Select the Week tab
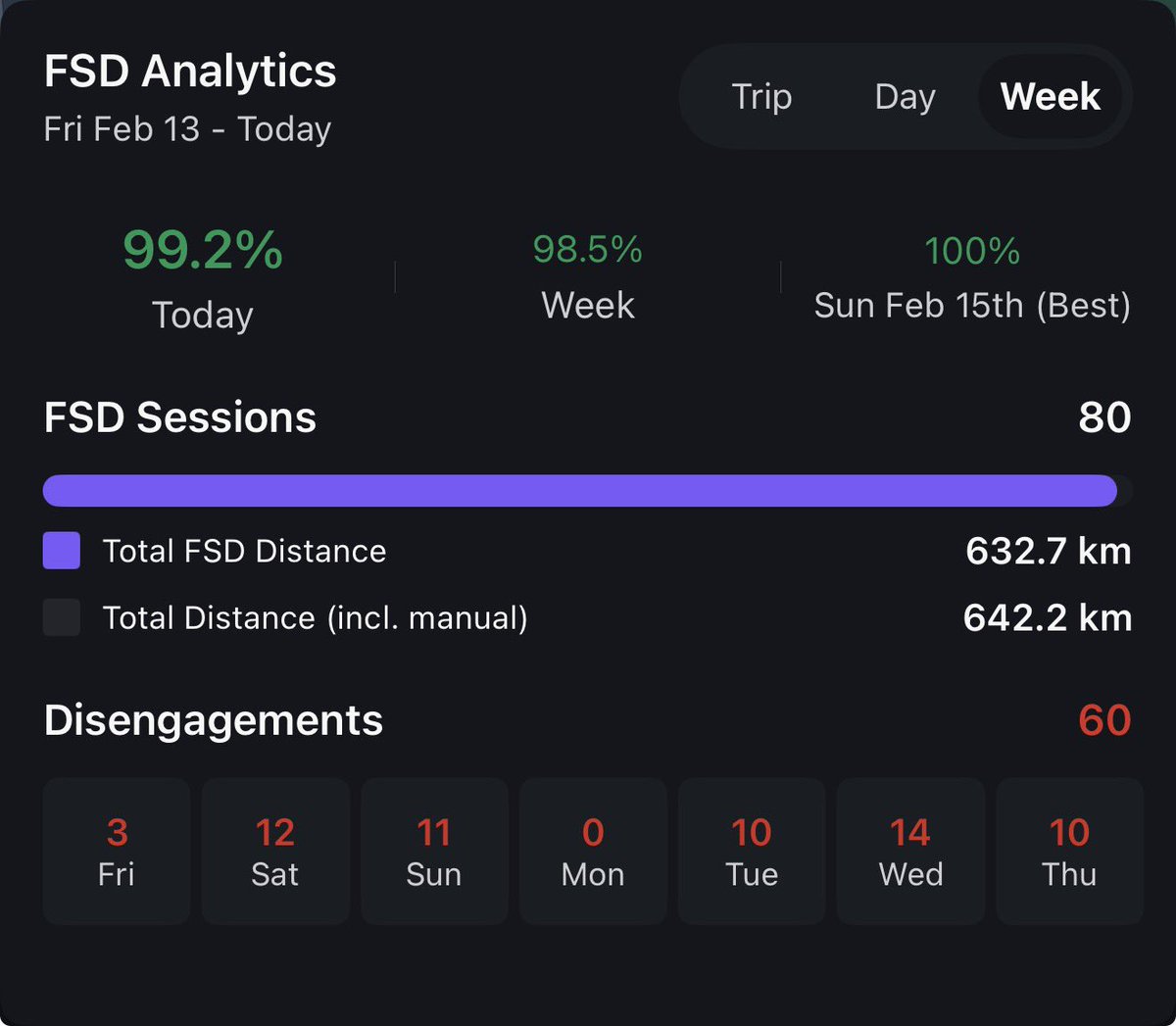Viewport: 1176px width, 1026px height. point(1050,96)
